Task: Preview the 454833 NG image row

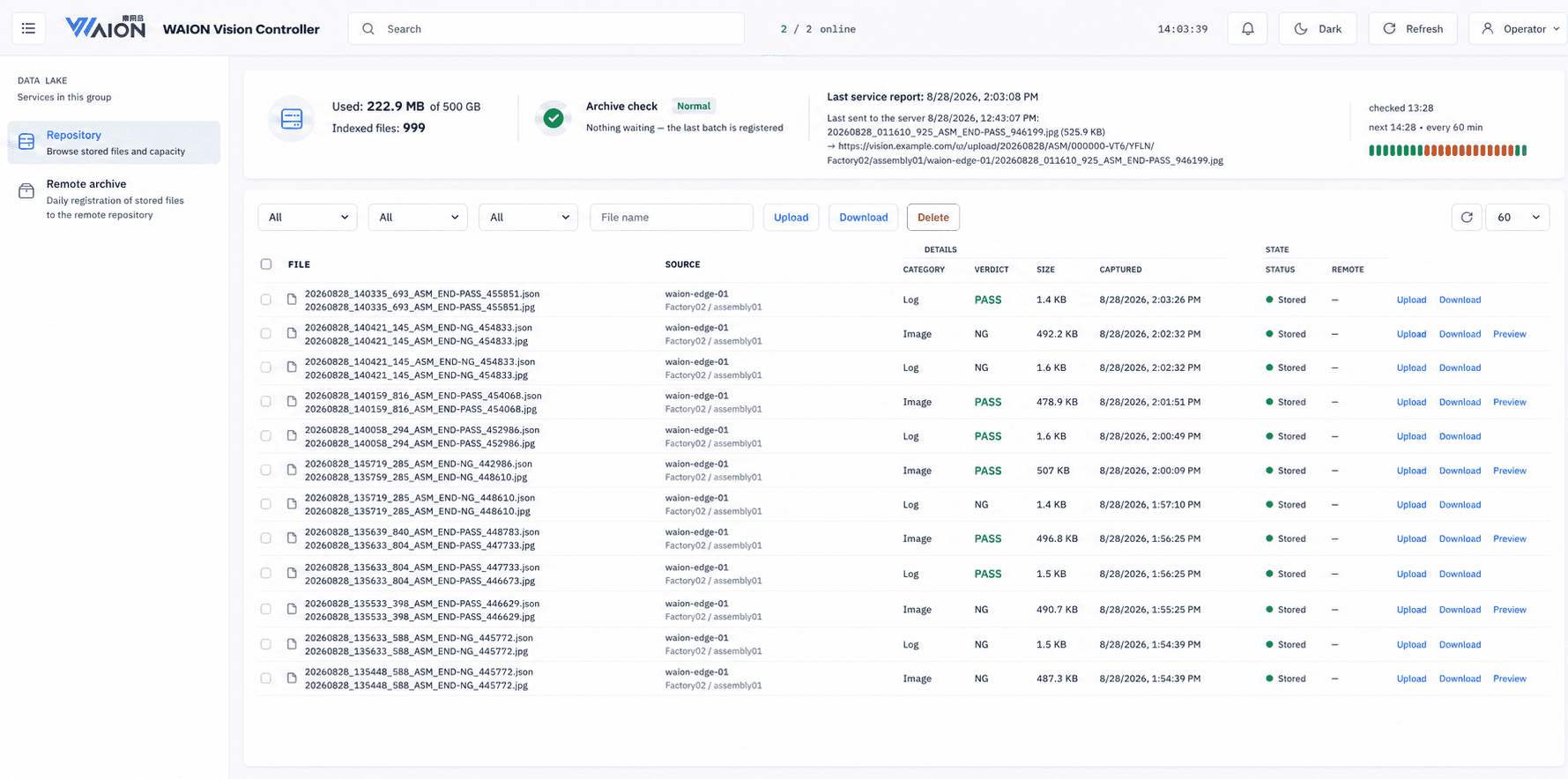Action: [1509, 334]
